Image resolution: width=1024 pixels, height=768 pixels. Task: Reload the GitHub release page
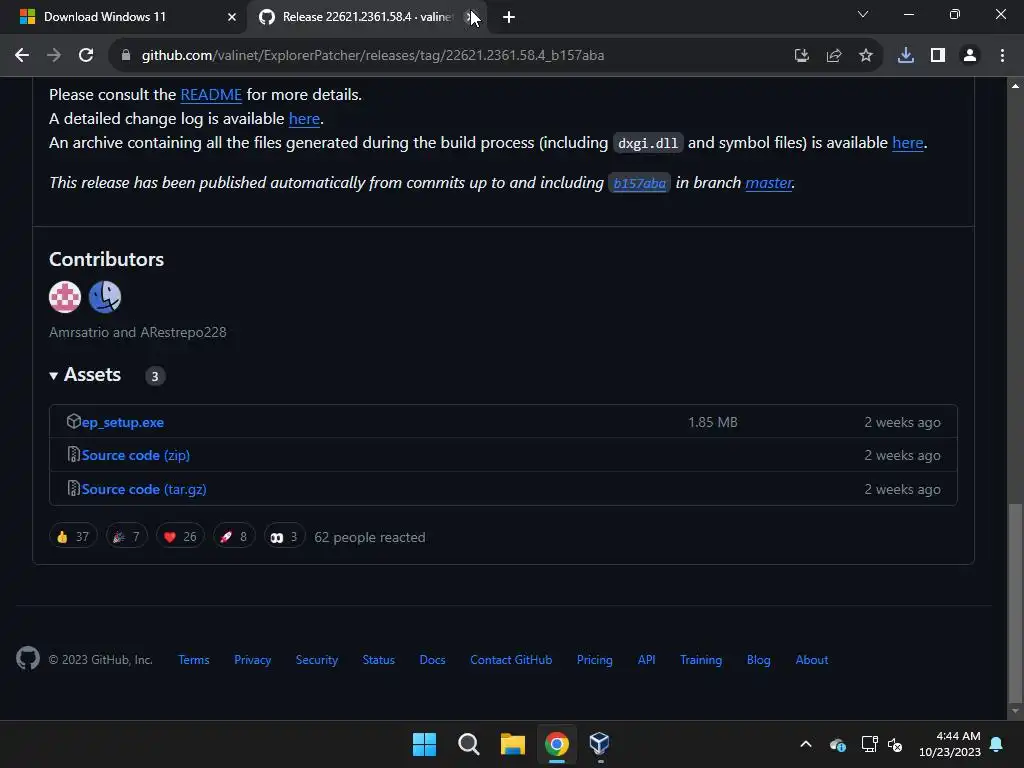tap(86, 56)
